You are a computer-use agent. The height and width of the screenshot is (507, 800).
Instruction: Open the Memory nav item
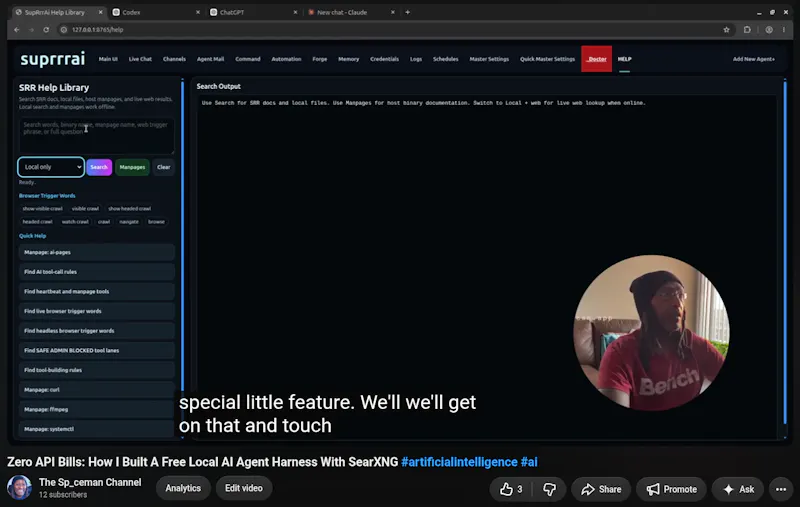(x=348, y=59)
